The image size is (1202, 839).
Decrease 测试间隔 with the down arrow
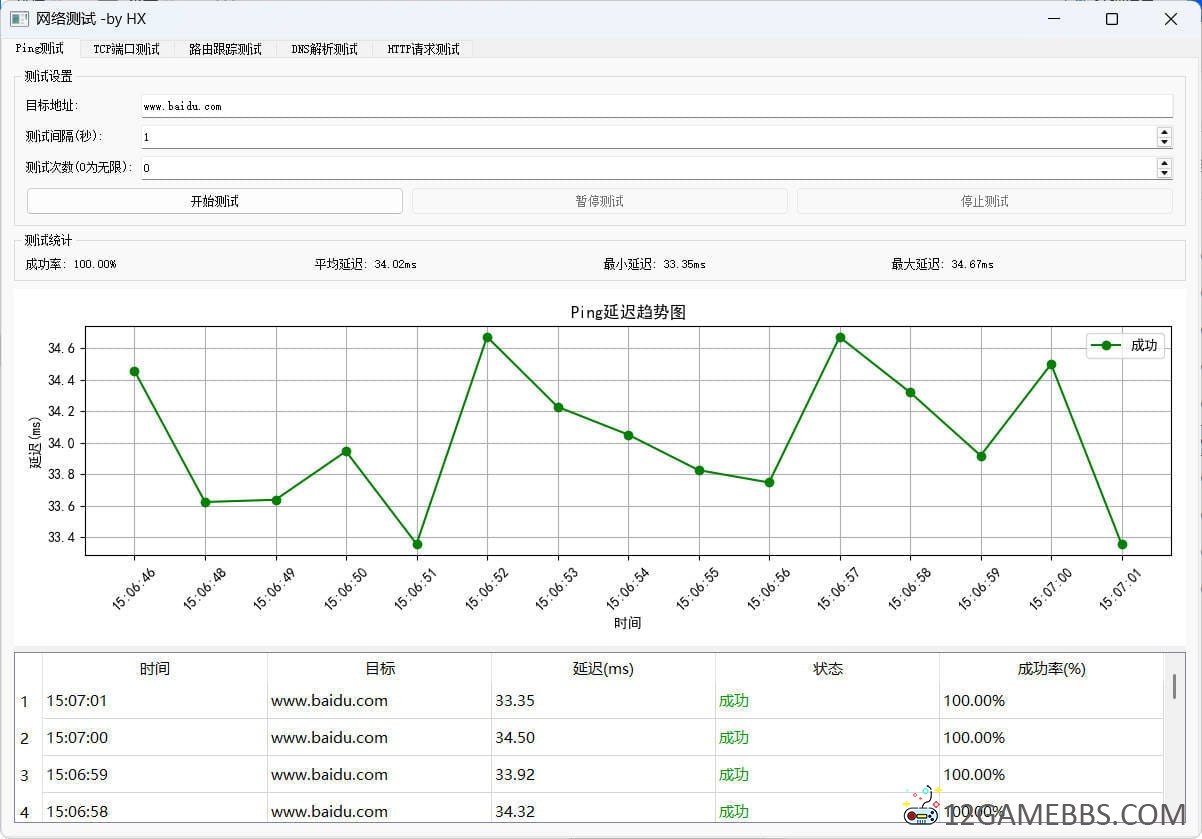1164,142
